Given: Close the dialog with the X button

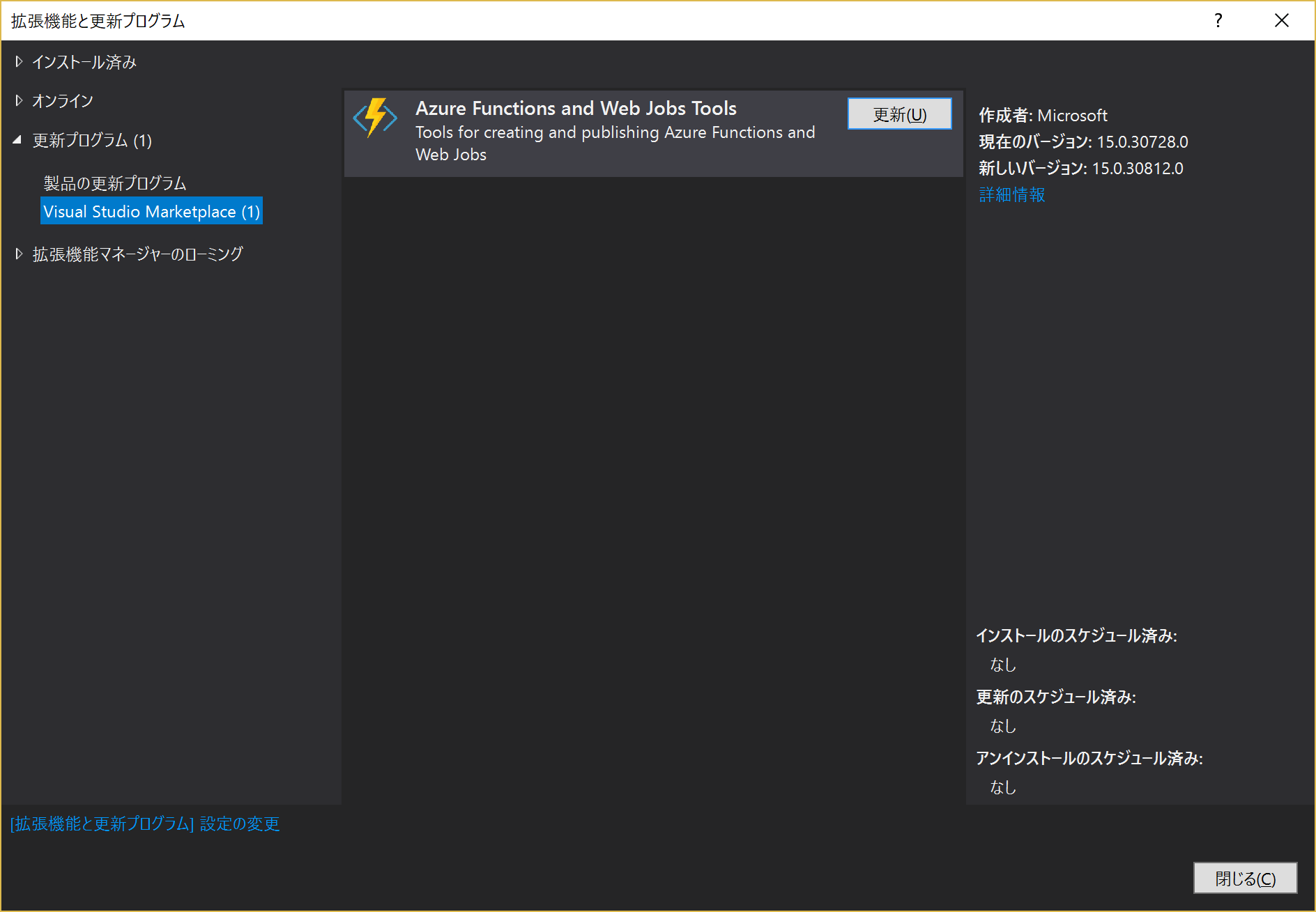Looking at the screenshot, I should coord(1282,20).
